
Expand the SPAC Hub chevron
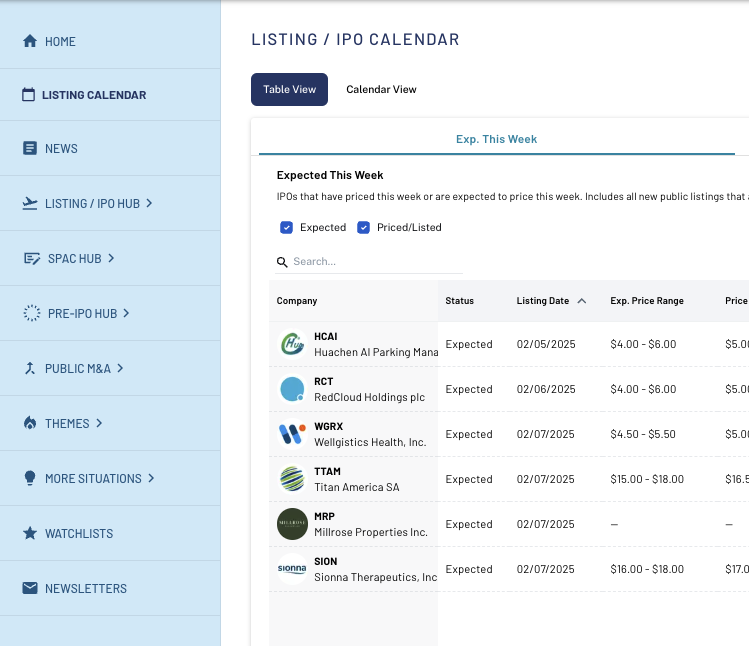111,258
